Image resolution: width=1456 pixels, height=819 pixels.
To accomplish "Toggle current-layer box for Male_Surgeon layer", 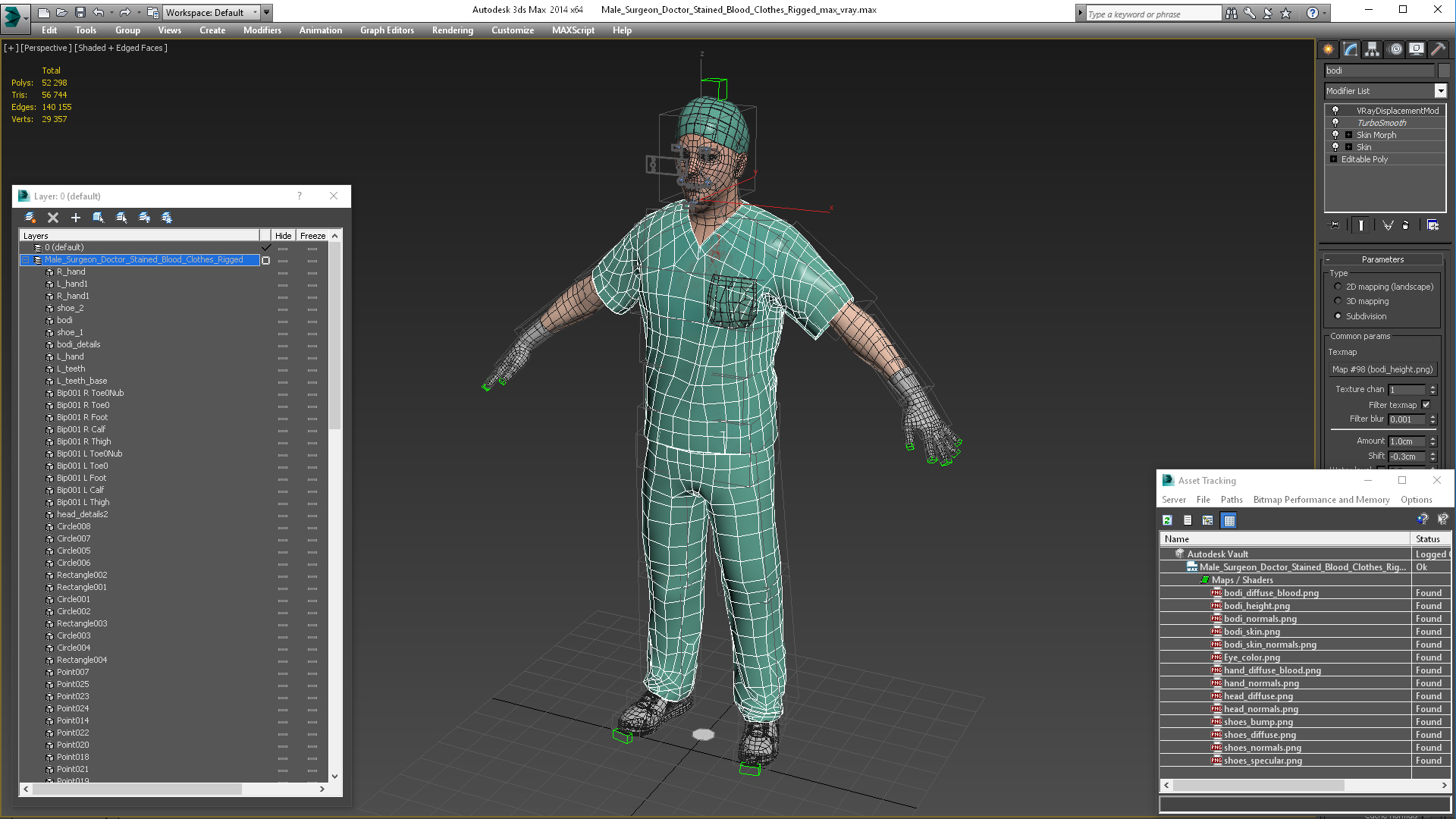I will (x=265, y=260).
